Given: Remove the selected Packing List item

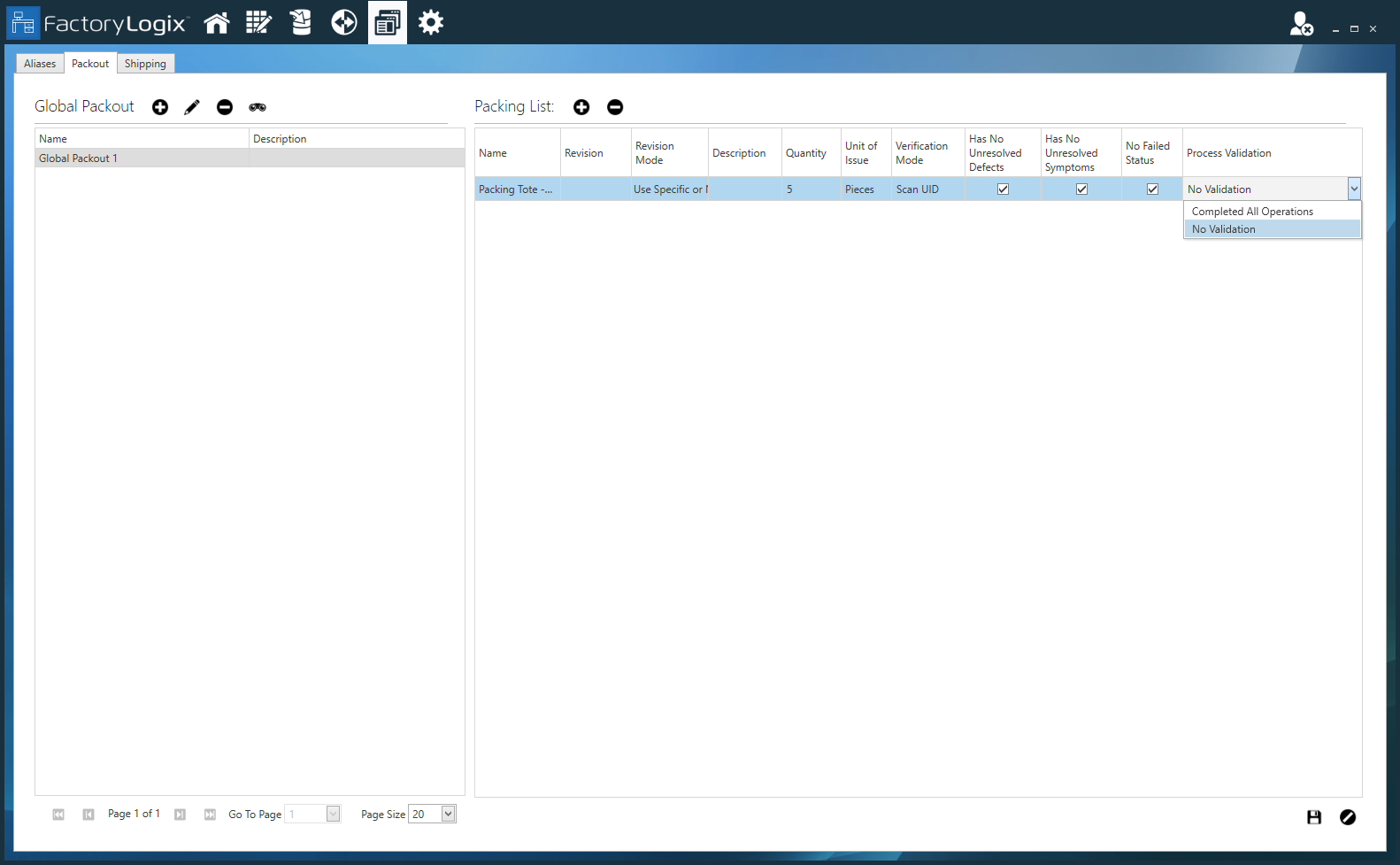Looking at the screenshot, I should point(615,107).
